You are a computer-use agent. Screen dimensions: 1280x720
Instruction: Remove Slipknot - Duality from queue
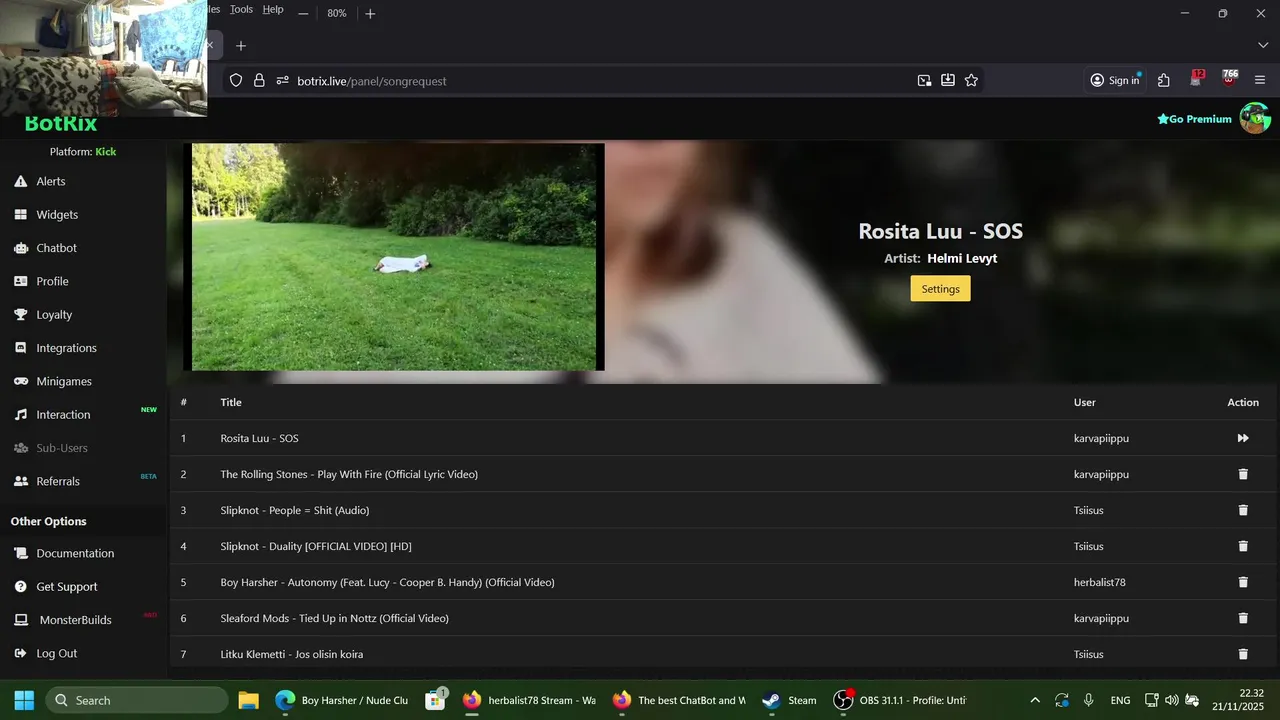(1243, 546)
